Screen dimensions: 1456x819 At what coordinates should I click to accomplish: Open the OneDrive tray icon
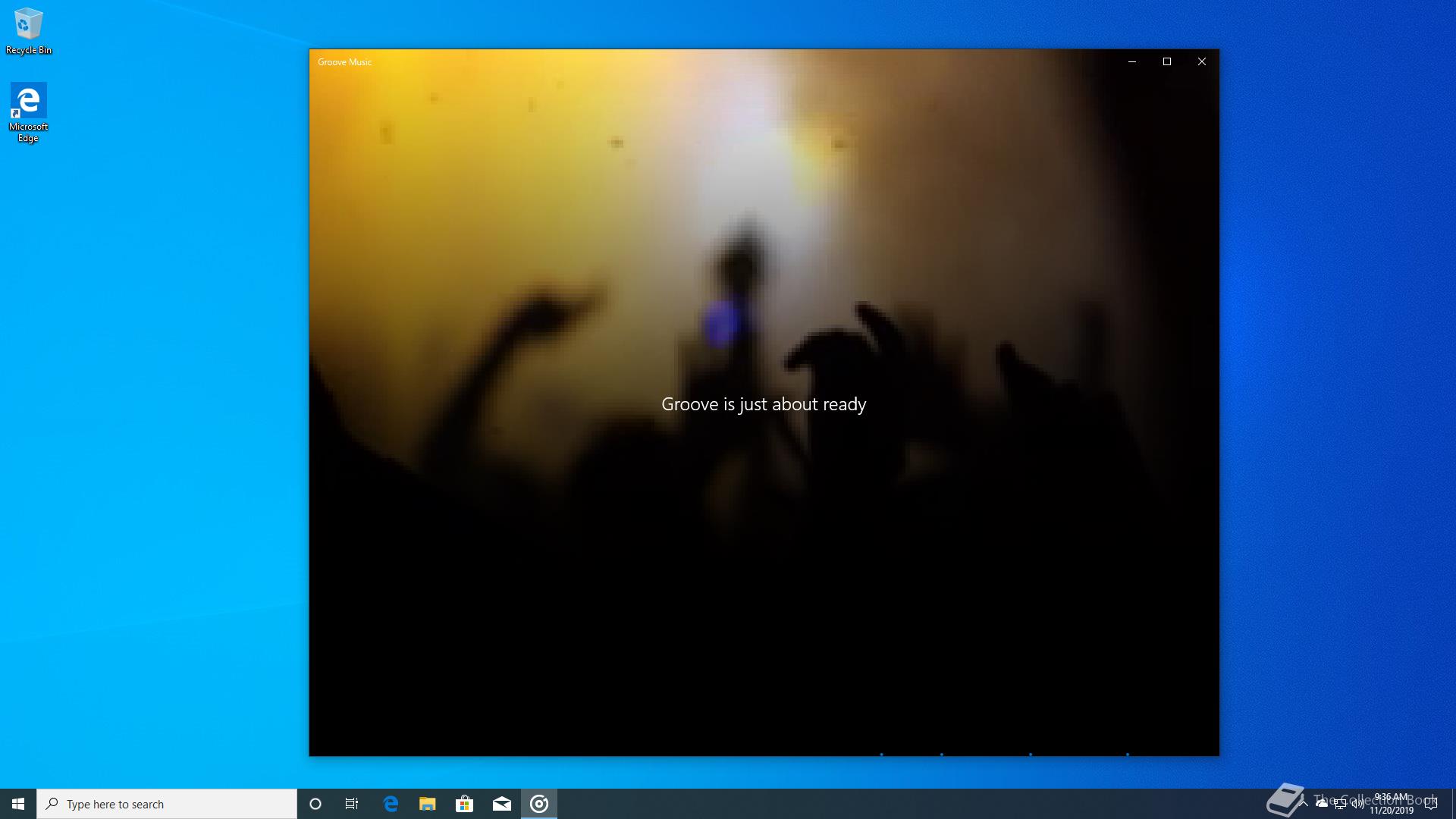point(1322,804)
